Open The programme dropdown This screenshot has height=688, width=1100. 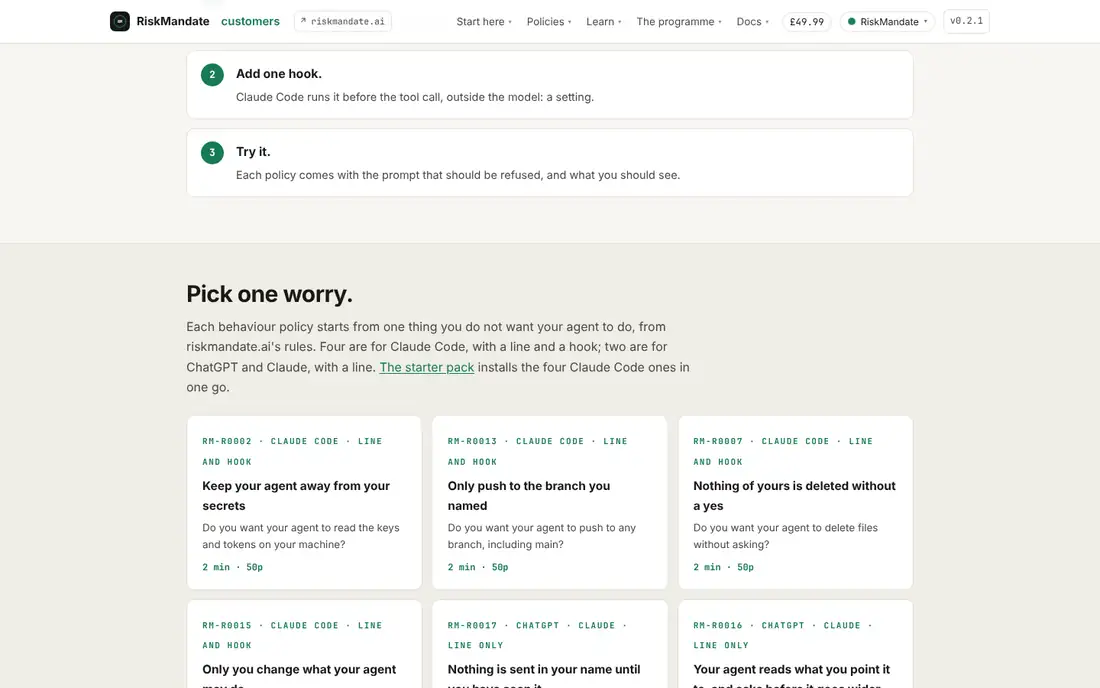click(x=679, y=22)
